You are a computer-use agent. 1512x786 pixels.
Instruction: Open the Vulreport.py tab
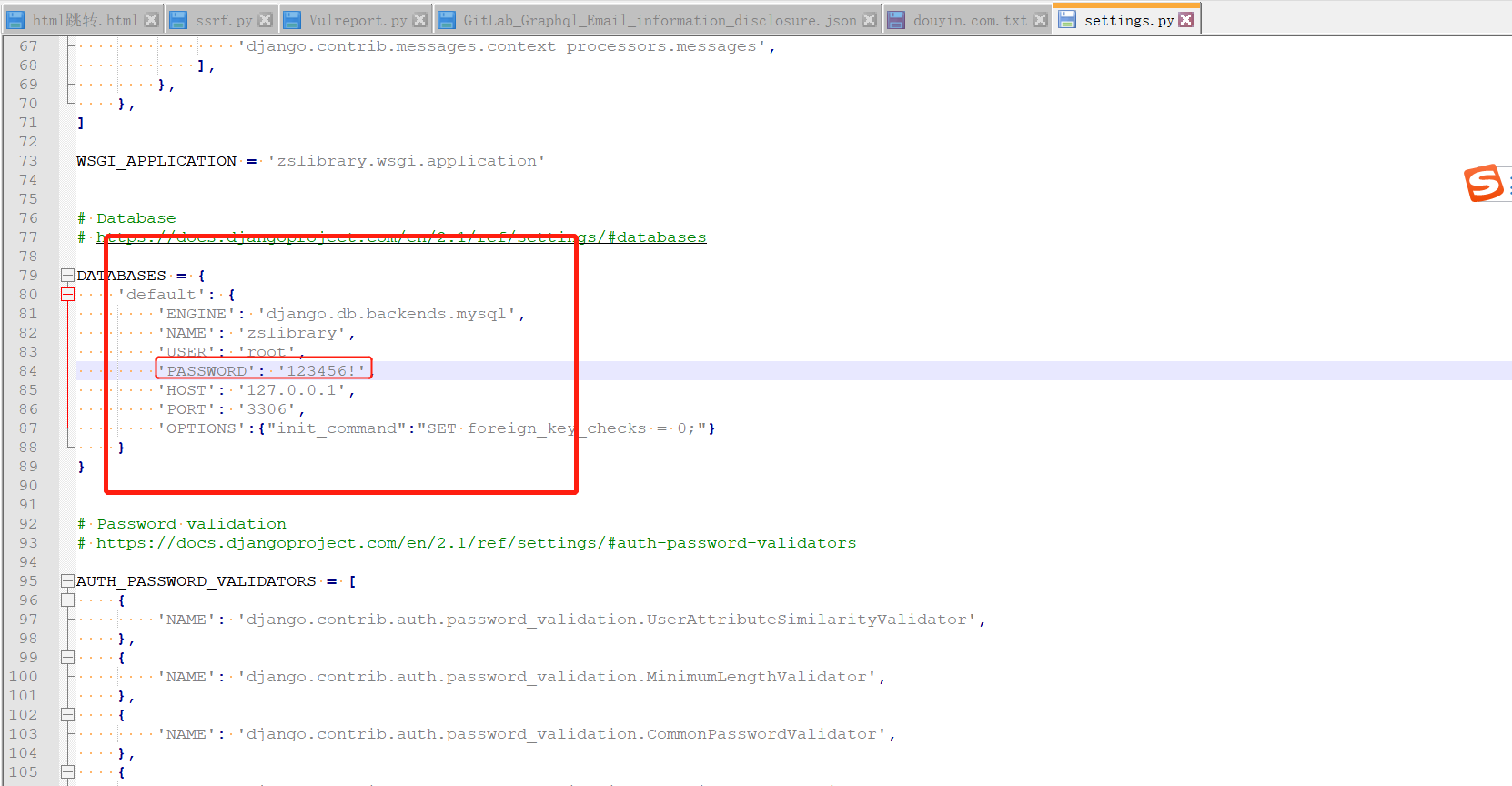pos(358,20)
